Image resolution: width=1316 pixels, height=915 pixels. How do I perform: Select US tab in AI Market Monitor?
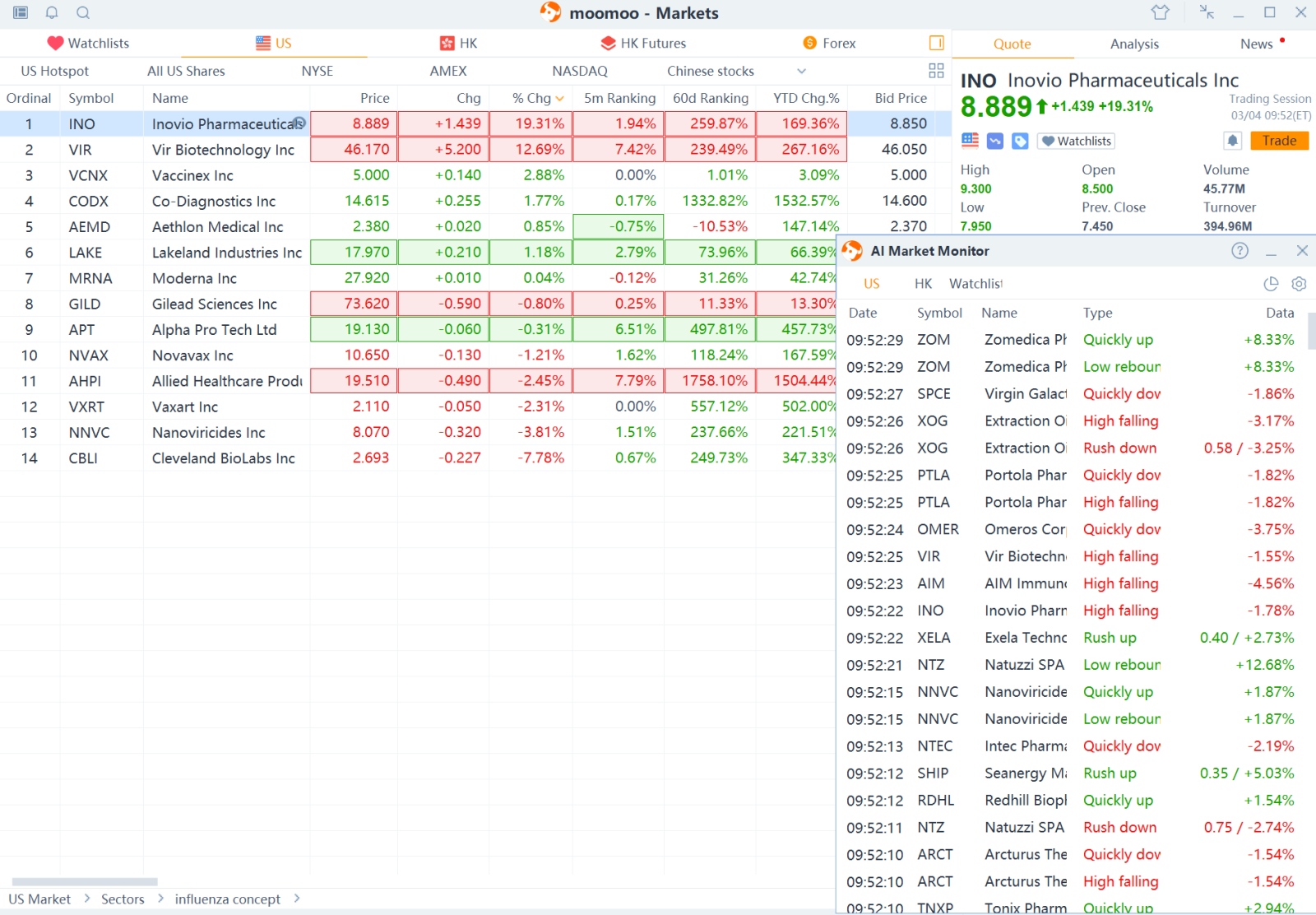click(x=872, y=284)
